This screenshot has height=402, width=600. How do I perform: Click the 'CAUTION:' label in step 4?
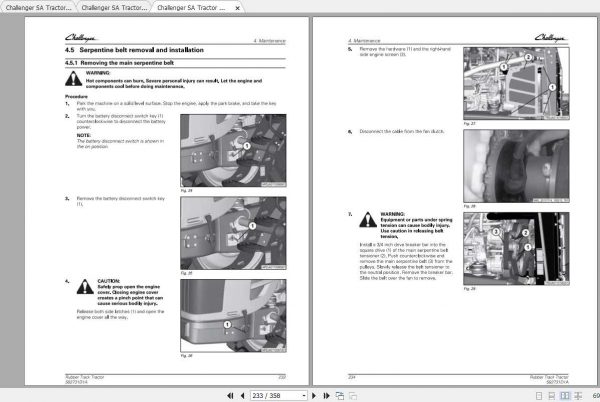click(109, 281)
